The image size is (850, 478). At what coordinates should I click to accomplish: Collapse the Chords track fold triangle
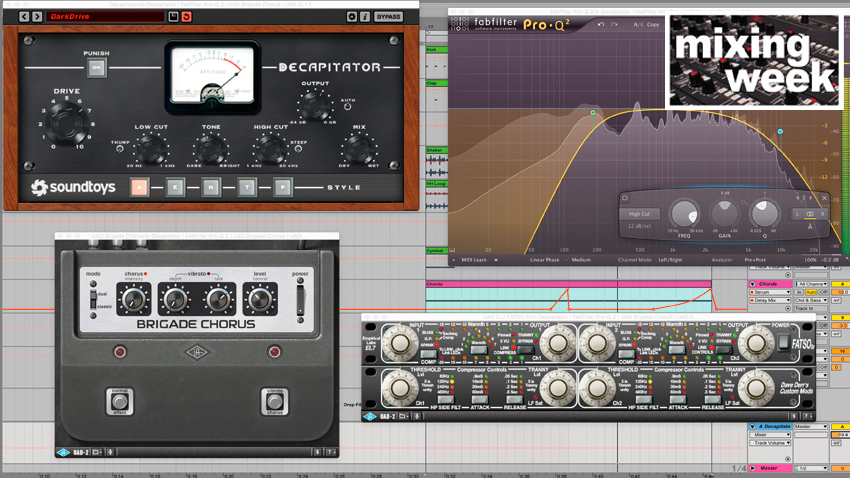[752, 284]
